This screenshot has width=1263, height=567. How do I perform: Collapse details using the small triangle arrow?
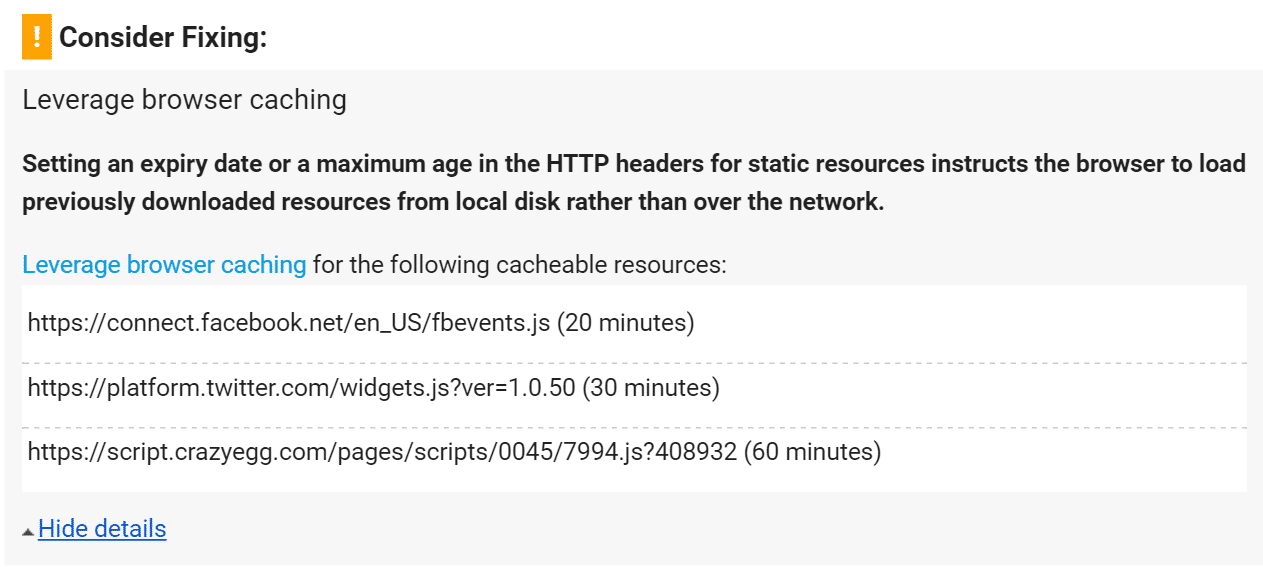(x=28, y=531)
